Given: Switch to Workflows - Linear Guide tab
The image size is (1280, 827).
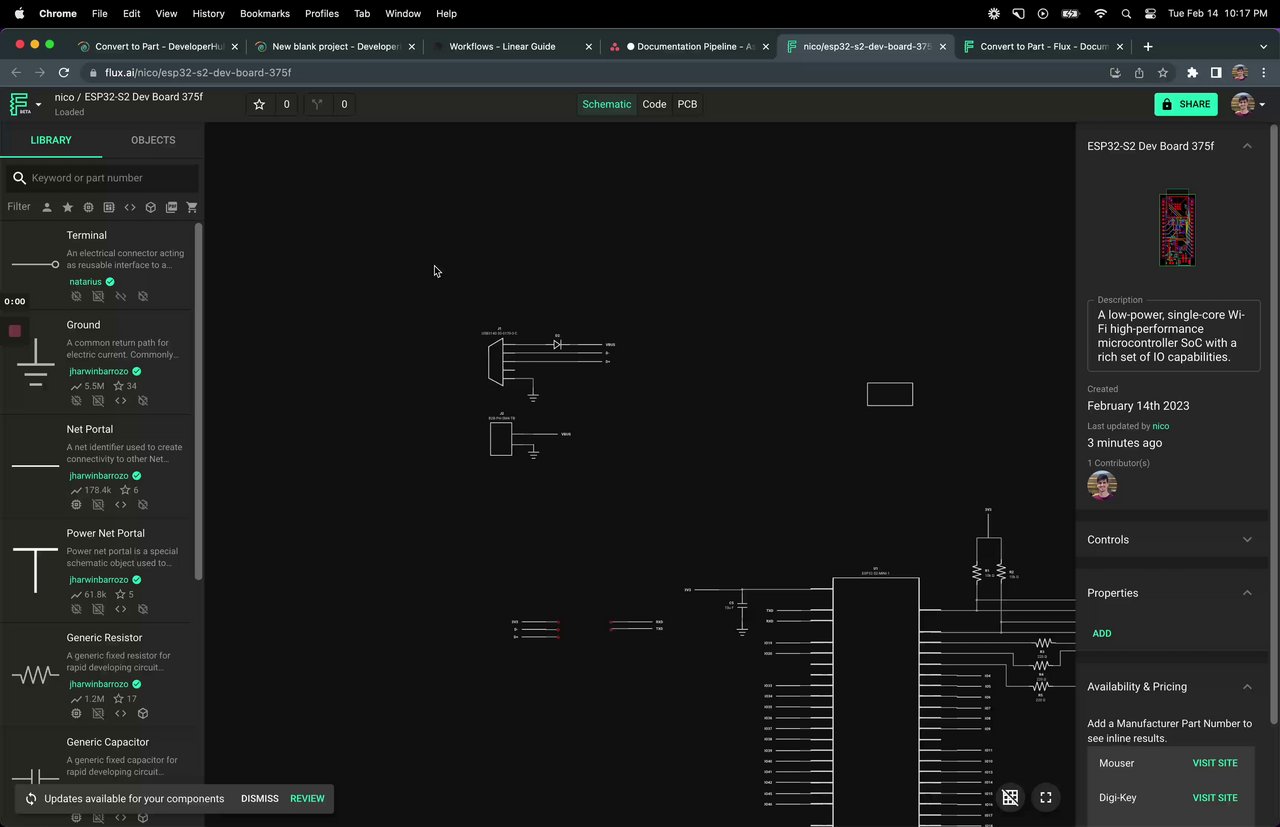Looking at the screenshot, I should point(511,46).
